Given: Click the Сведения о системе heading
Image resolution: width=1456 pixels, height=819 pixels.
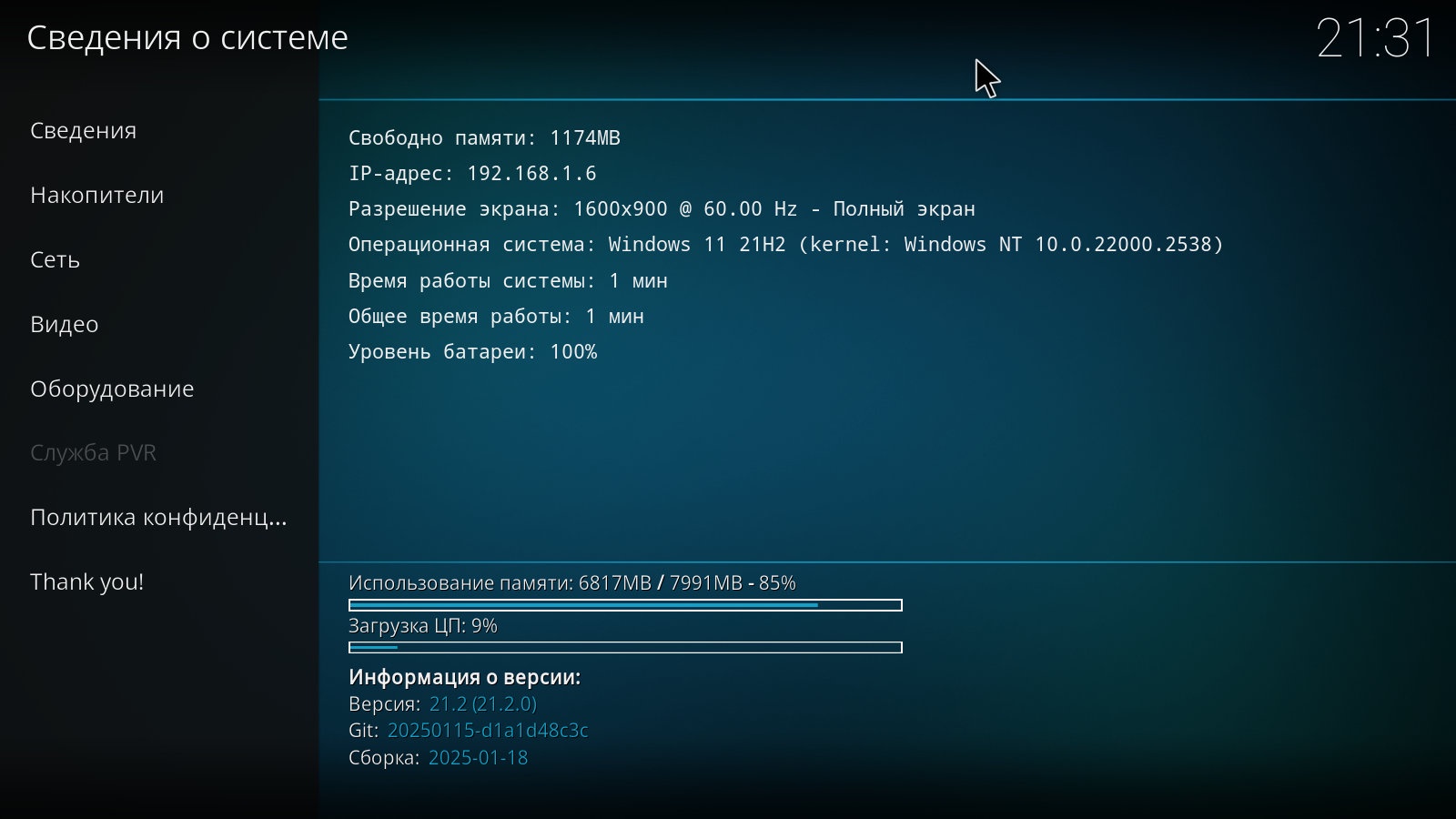Looking at the screenshot, I should [187, 38].
